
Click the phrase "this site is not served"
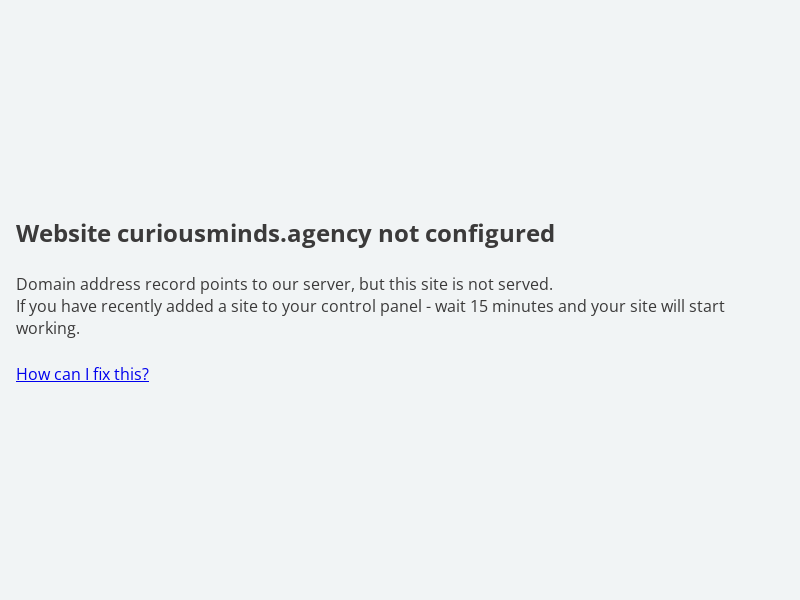tap(470, 284)
